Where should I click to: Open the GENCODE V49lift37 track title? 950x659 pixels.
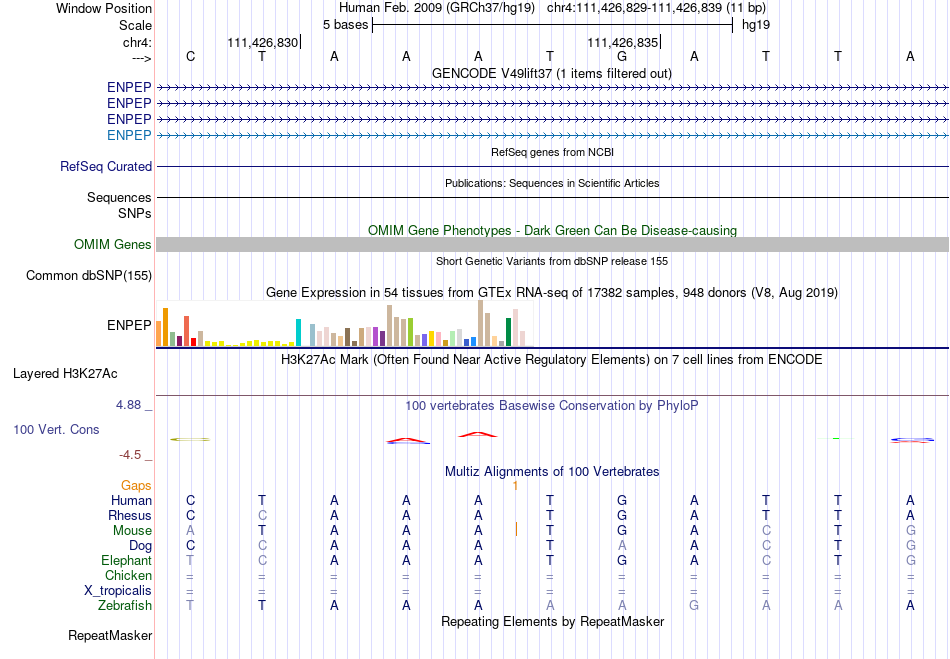[x=551, y=73]
